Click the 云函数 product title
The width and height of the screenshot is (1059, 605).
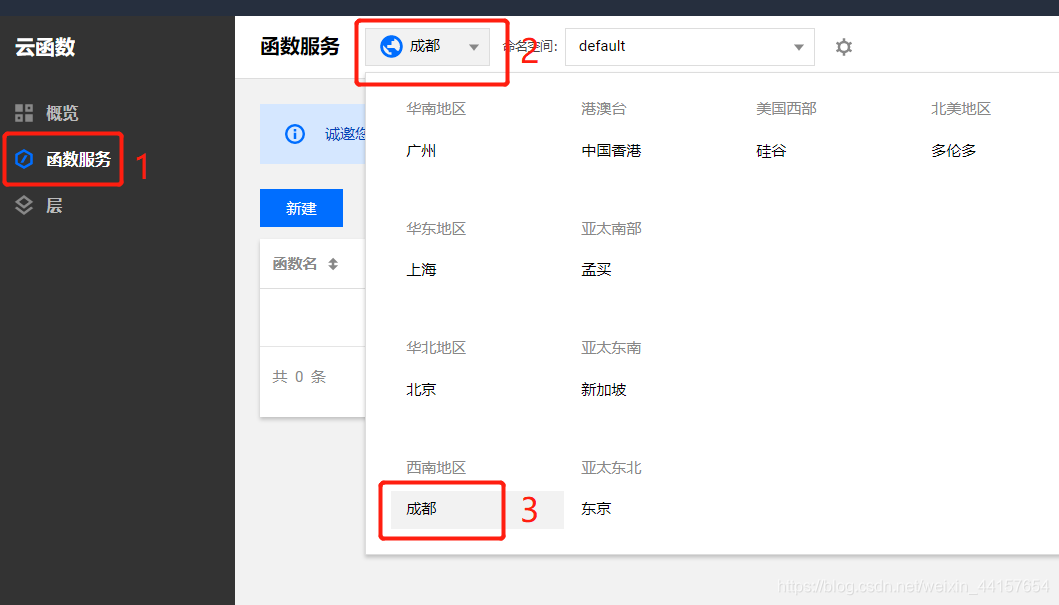45,47
